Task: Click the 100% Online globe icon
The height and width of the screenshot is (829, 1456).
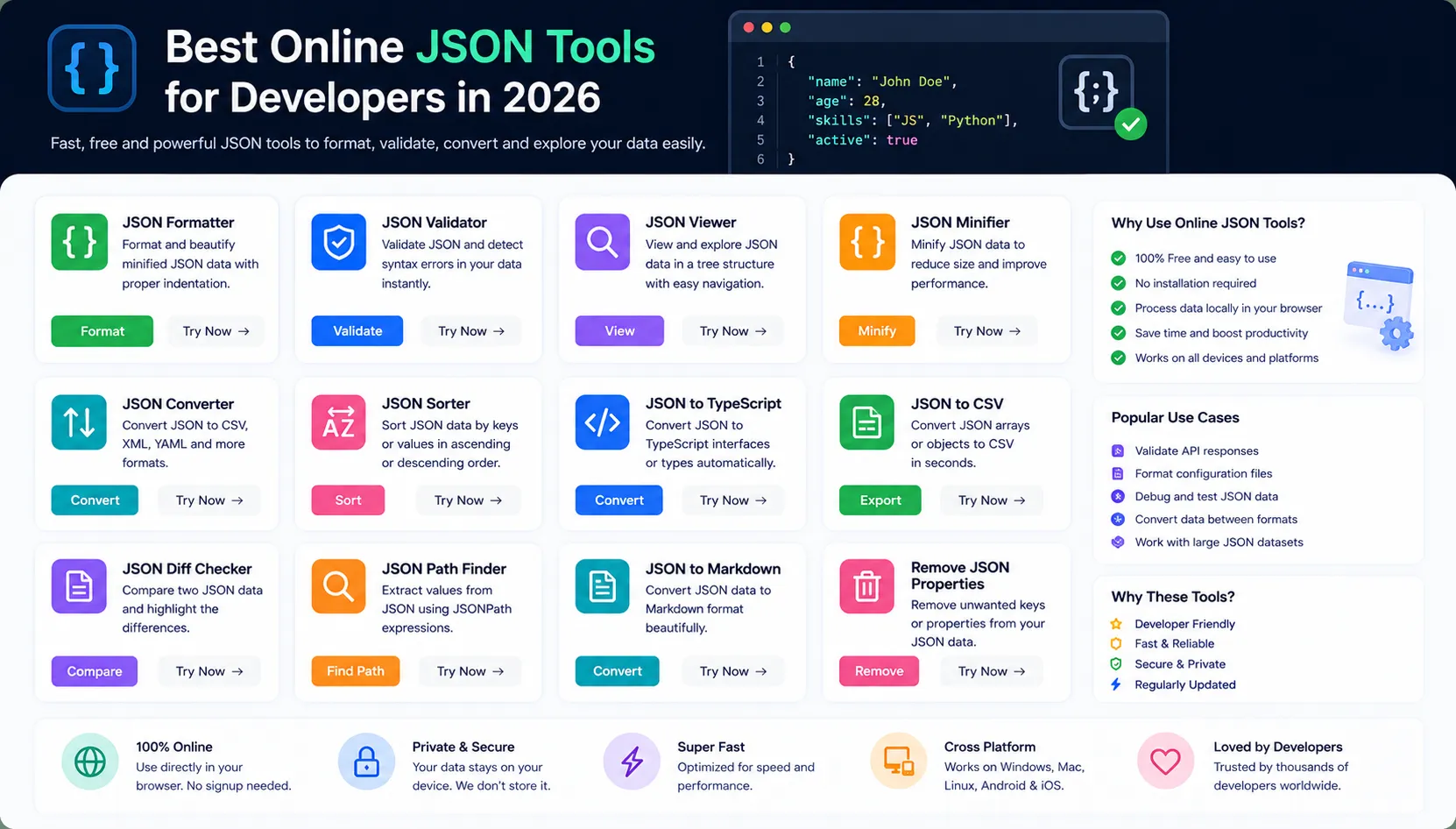Action: coord(90,762)
